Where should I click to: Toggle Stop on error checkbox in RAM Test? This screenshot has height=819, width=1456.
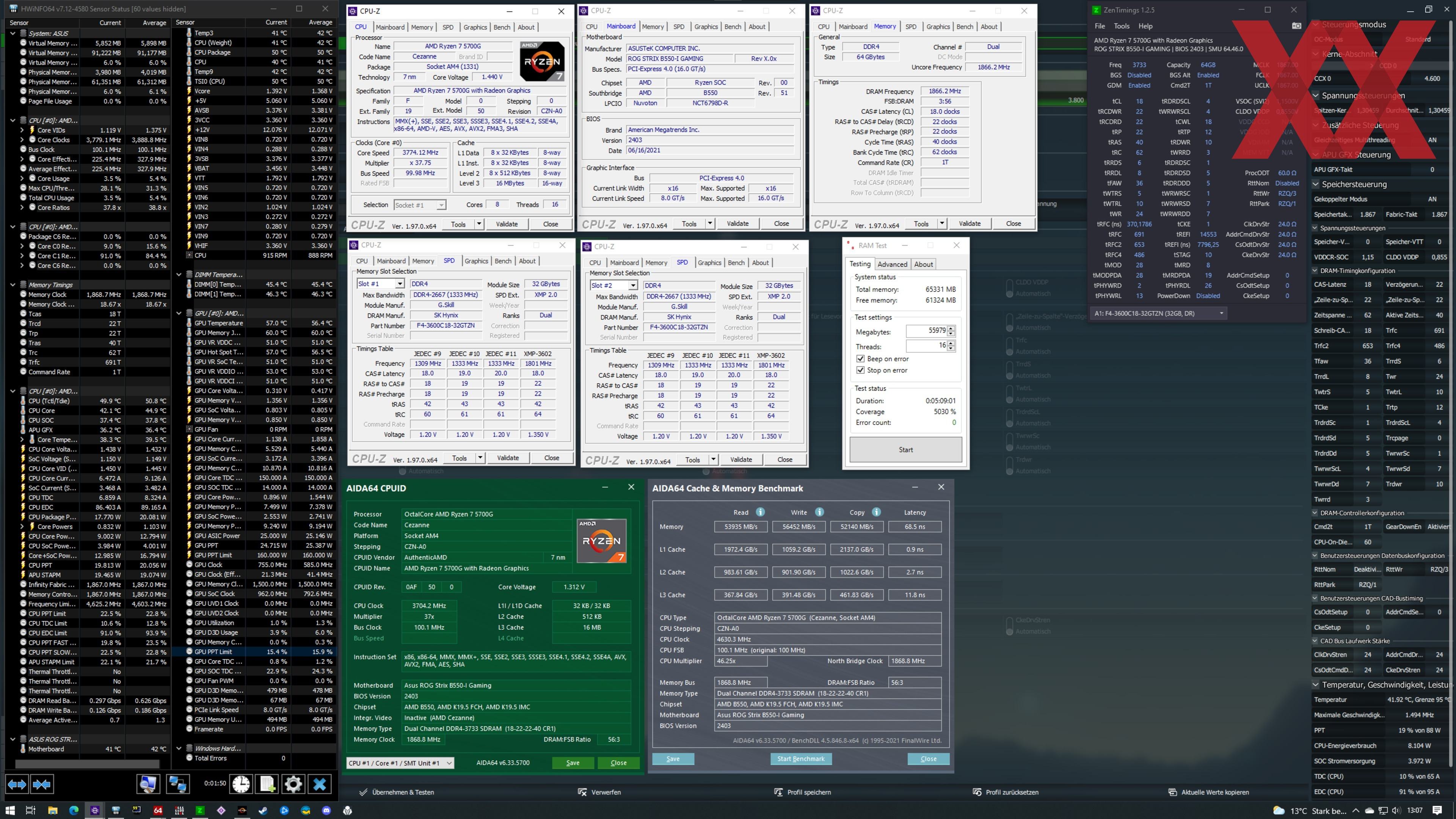[860, 370]
